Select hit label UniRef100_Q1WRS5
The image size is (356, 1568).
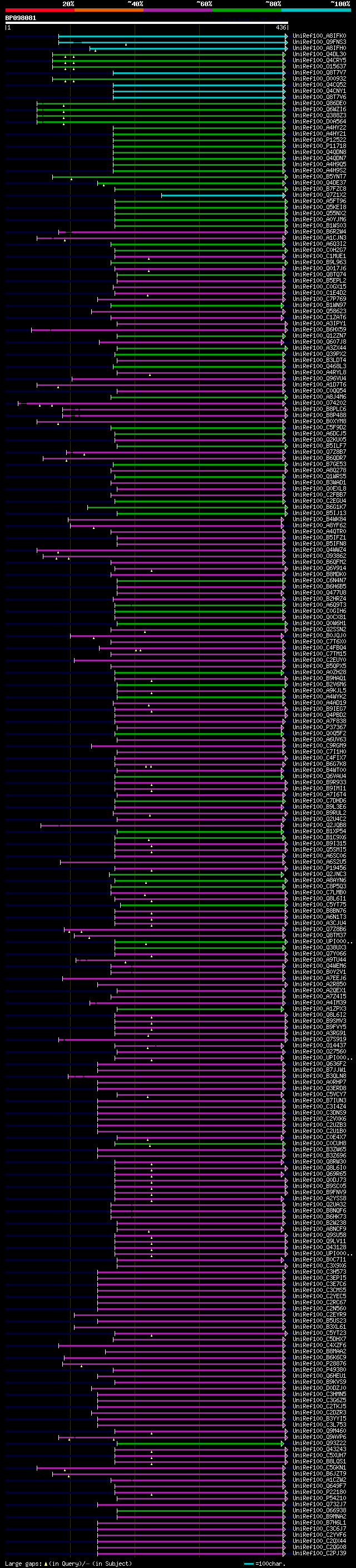(x=319, y=477)
